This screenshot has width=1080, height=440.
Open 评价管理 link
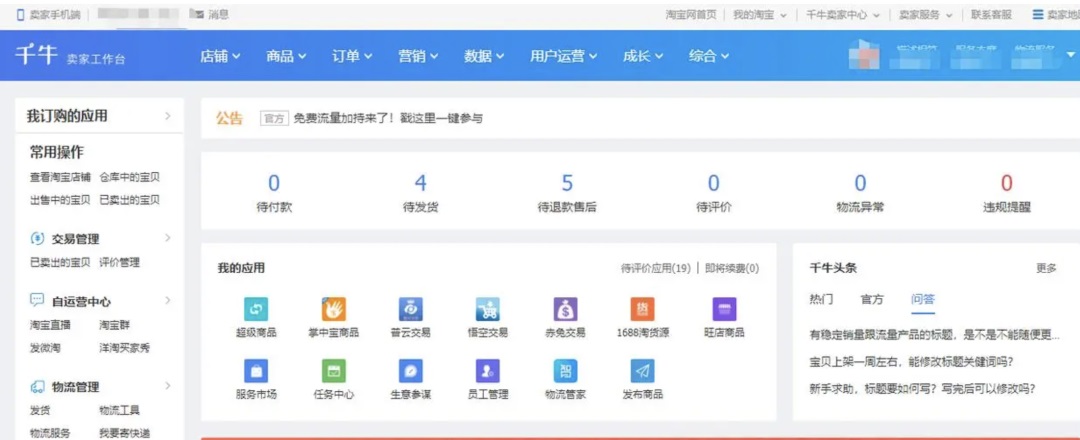[119, 262]
